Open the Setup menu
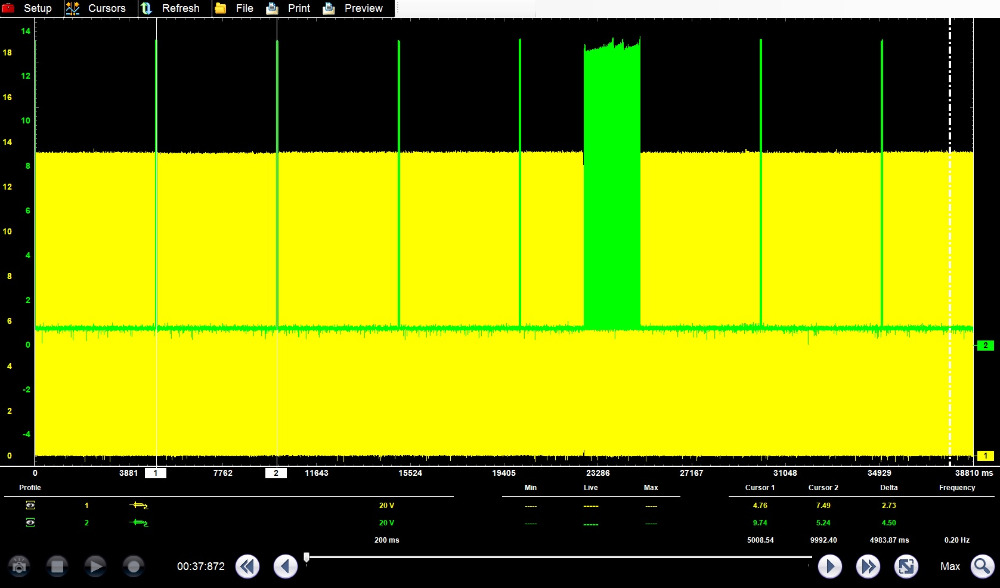The height and width of the screenshot is (588, 1000). pos(38,8)
